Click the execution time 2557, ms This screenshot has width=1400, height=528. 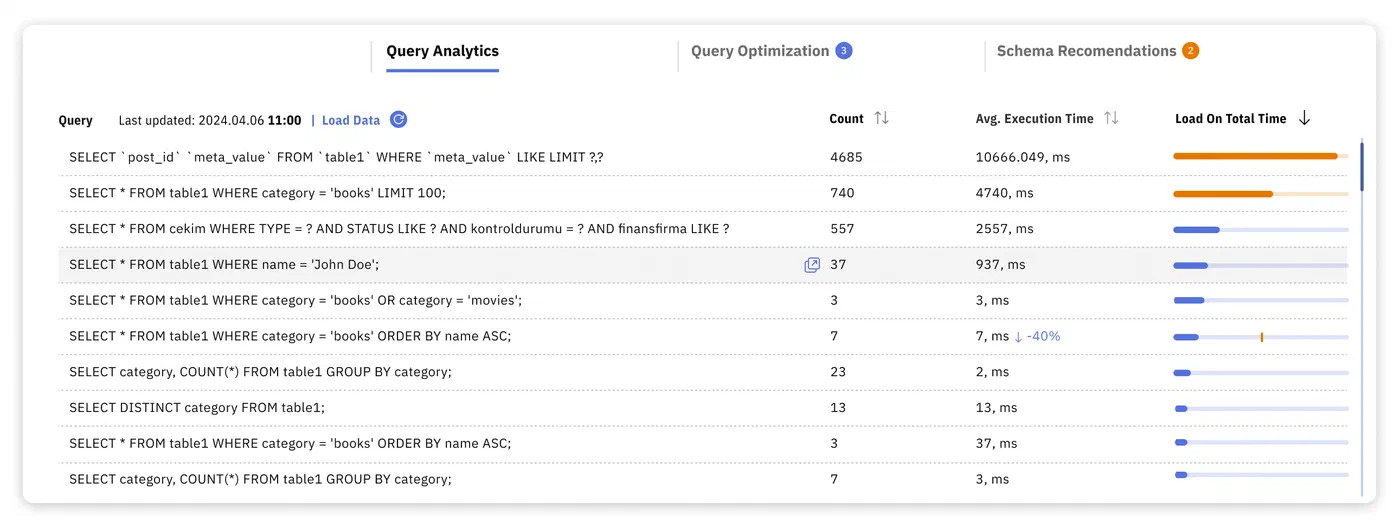(x=1005, y=229)
